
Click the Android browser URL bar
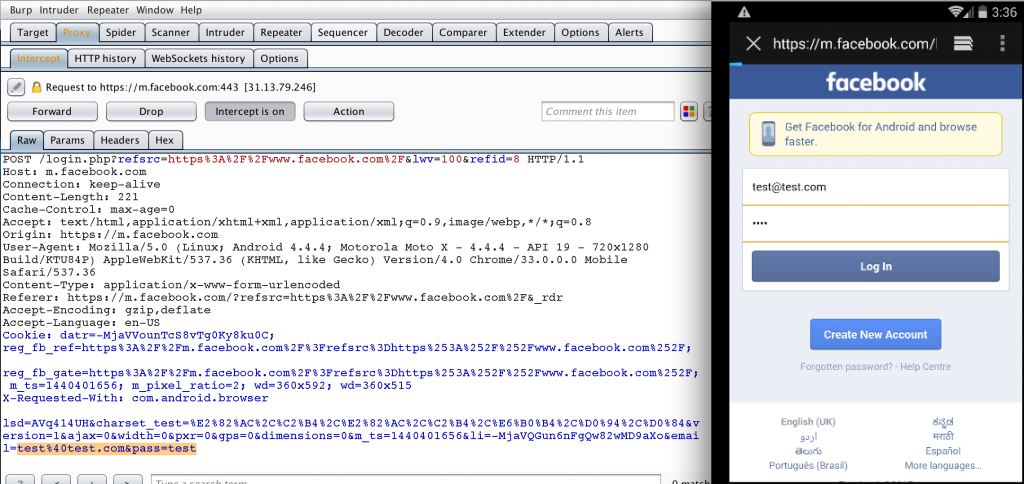[854, 44]
